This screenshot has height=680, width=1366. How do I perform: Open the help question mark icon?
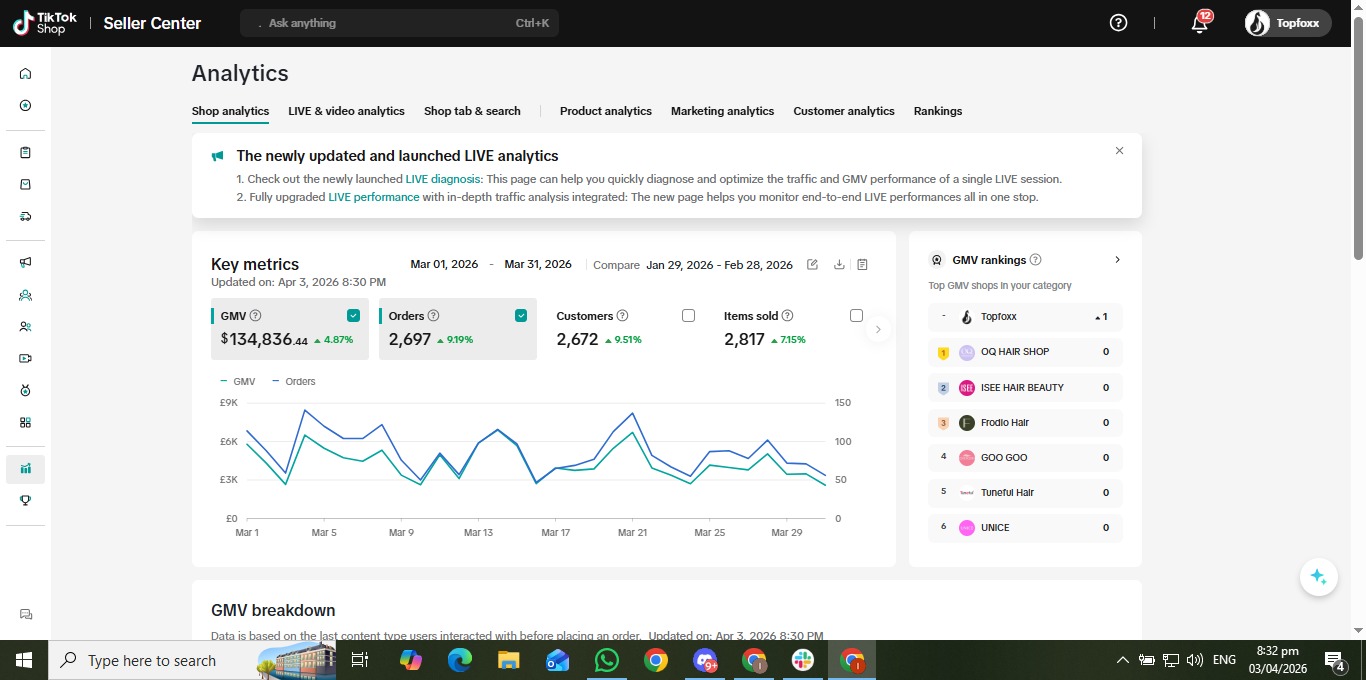1118,23
